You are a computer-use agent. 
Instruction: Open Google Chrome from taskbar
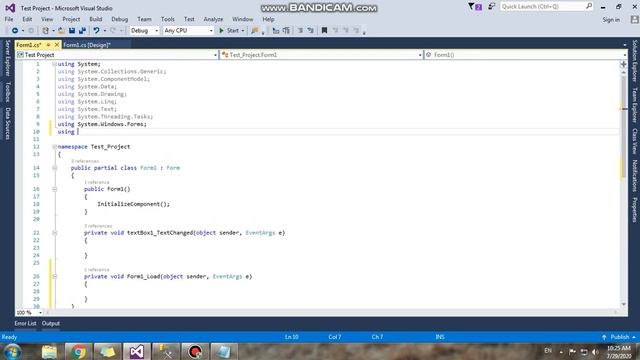78,351
